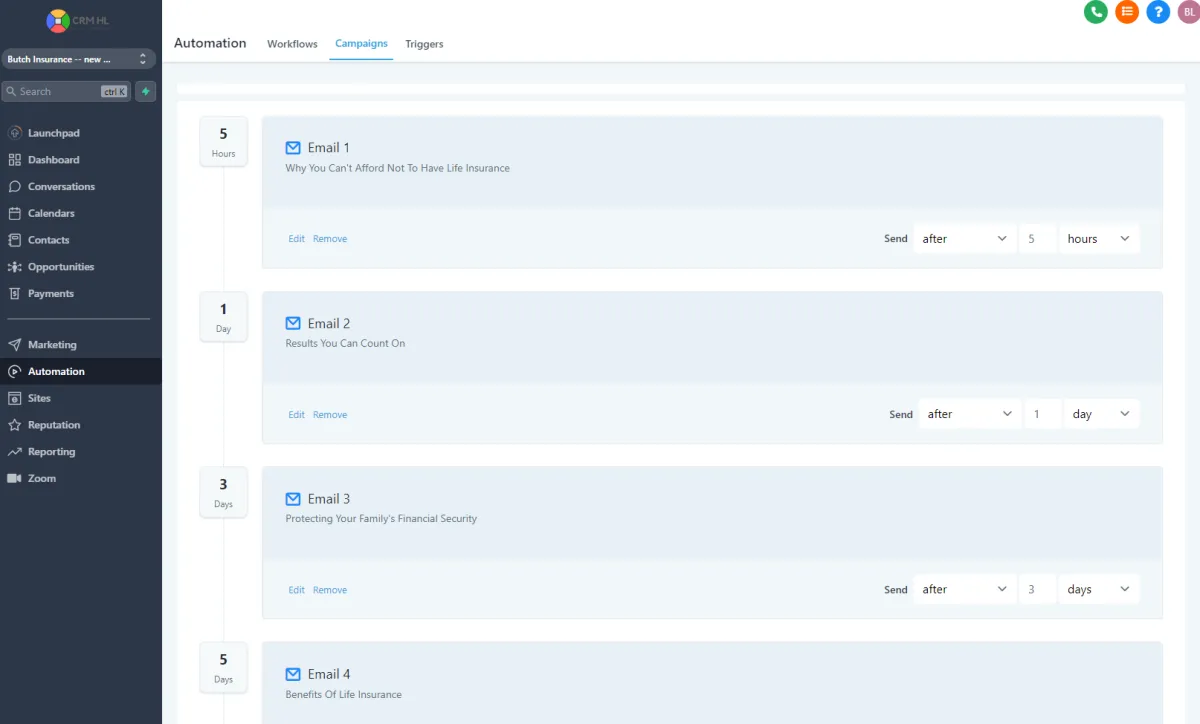Screen dimensions: 1200x724
Task: Select the Campaigns tab
Action: pyautogui.click(x=361, y=44)
